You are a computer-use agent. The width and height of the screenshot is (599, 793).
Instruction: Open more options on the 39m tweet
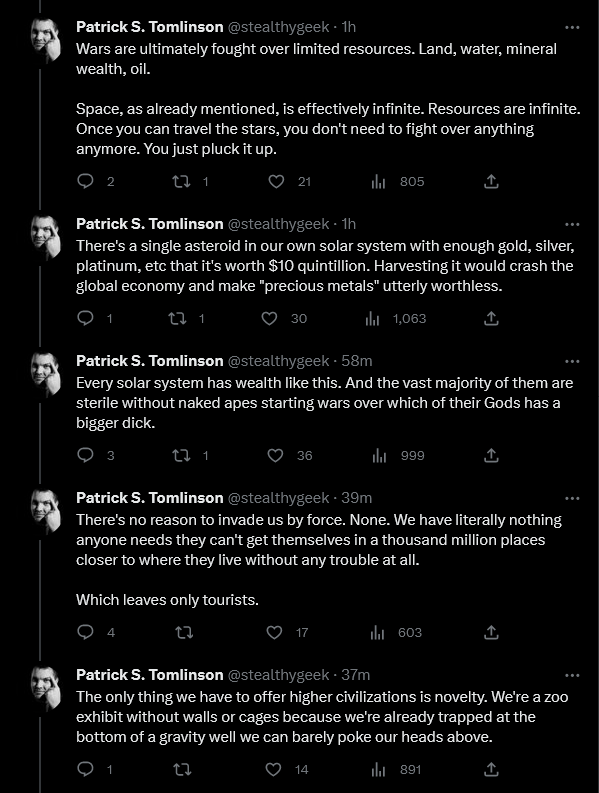point(572,498)
